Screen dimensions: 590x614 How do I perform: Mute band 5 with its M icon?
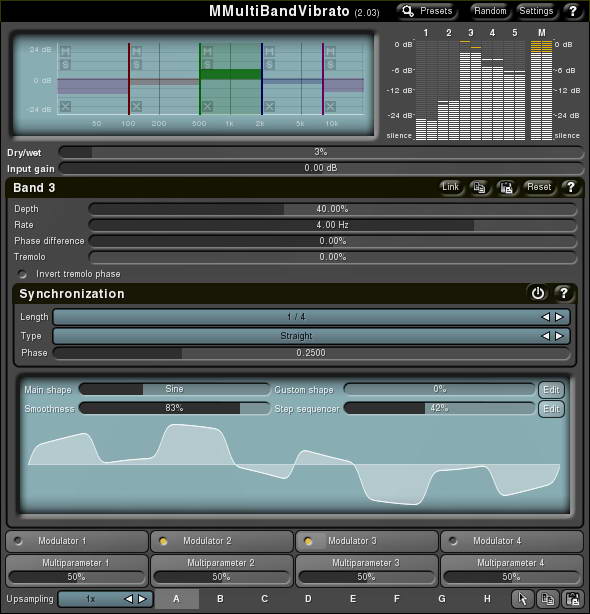pos(330,51)
